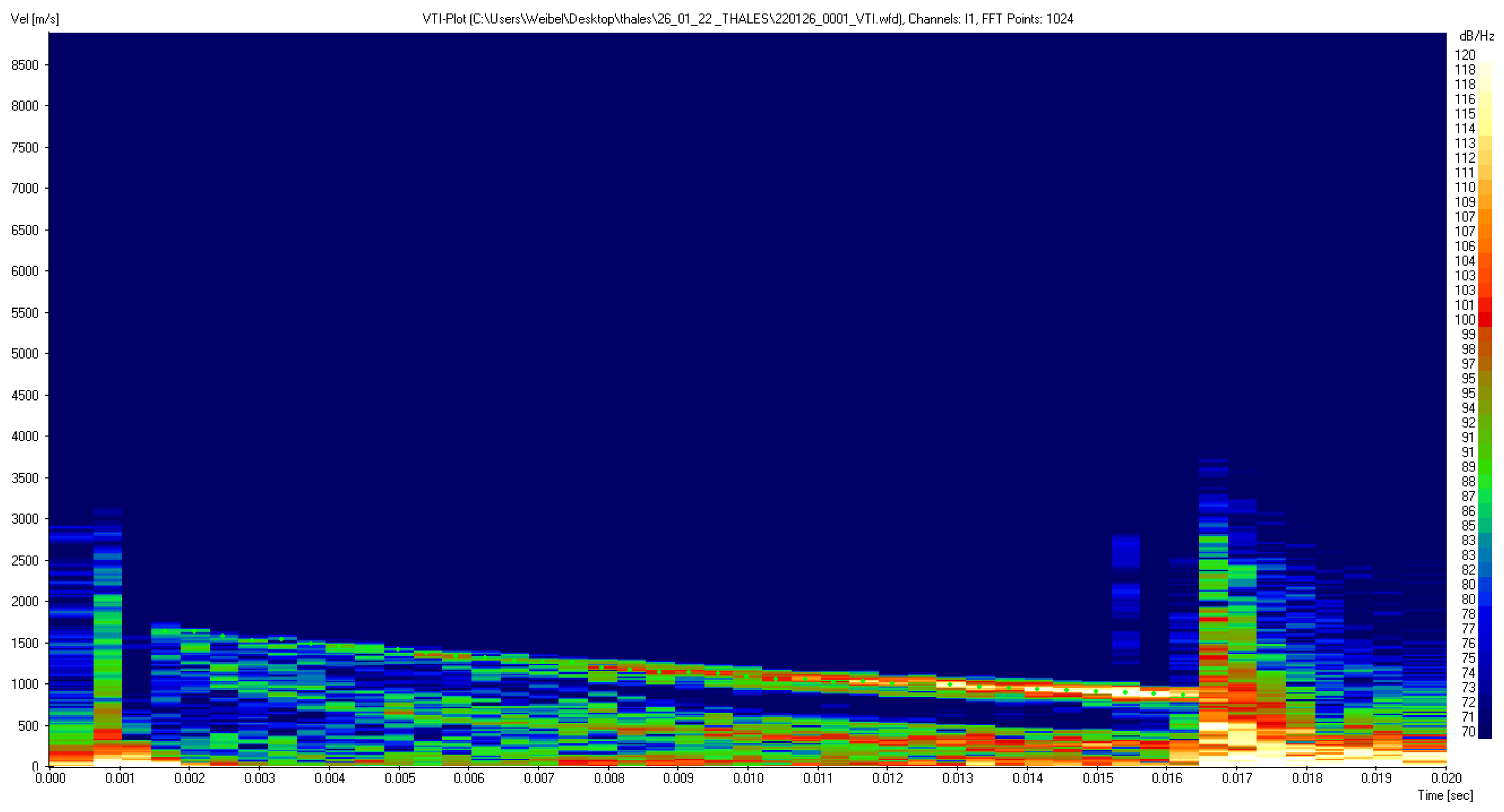The image size is (1504, 812).
Task: Pick the orange 110 dB color swatch
Action: point(1485,187)
